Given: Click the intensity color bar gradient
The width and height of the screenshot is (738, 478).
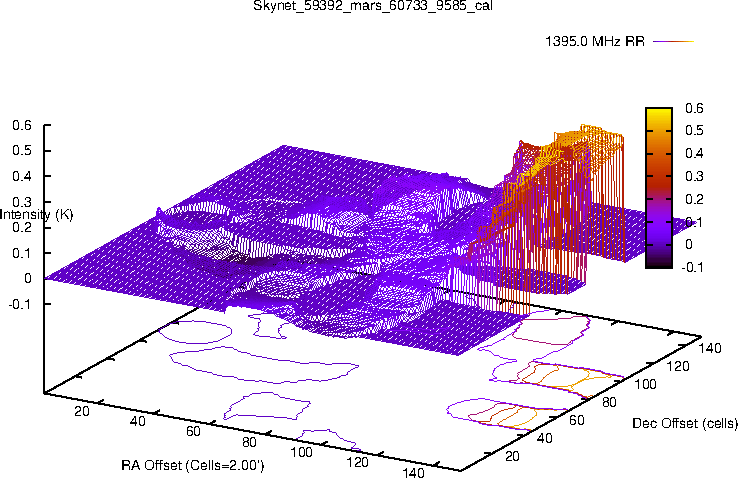Looking at the screenshot, I should (x=659, y=188).
